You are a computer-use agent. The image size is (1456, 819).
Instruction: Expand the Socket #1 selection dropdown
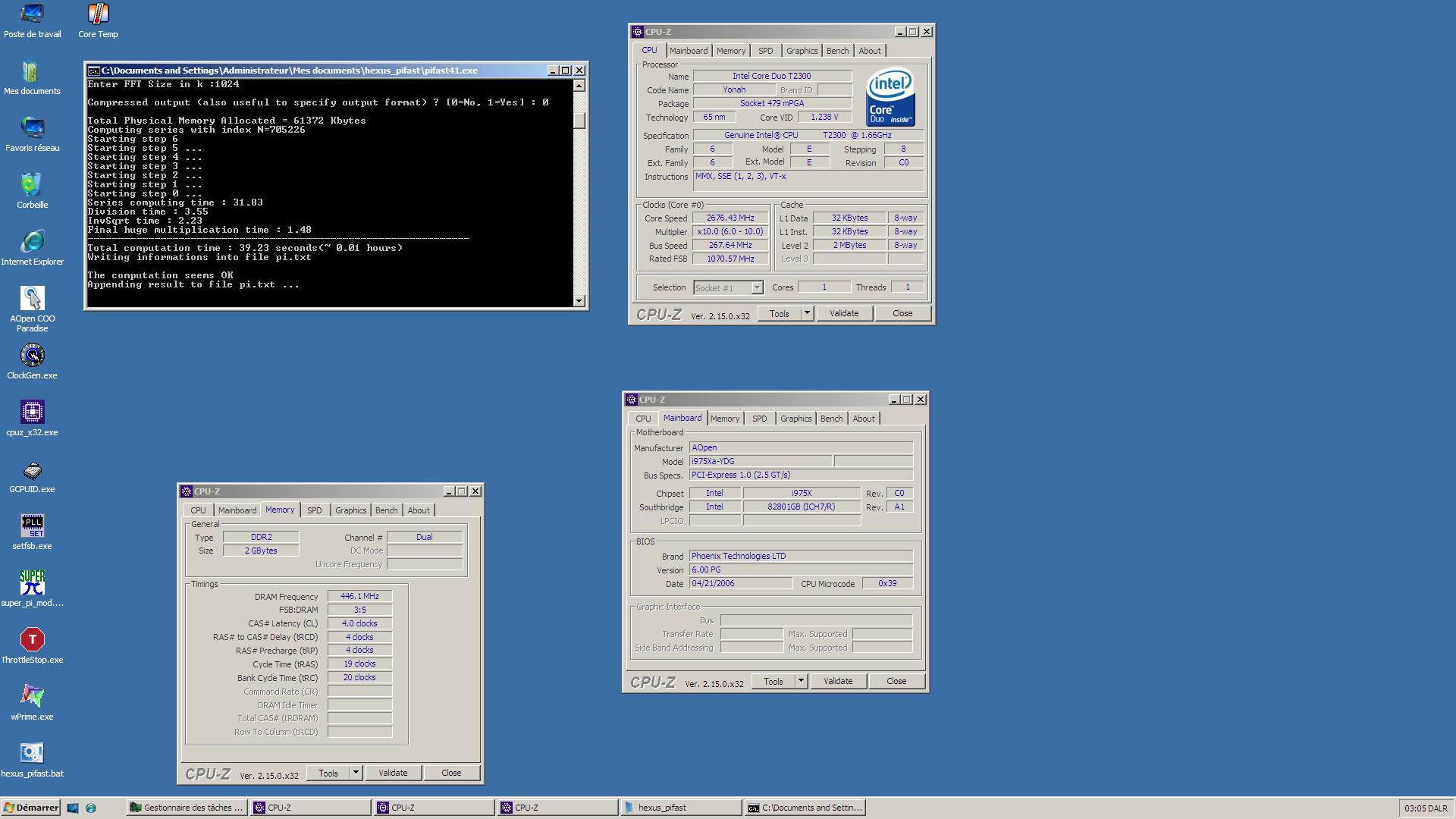tap(756, 288)
